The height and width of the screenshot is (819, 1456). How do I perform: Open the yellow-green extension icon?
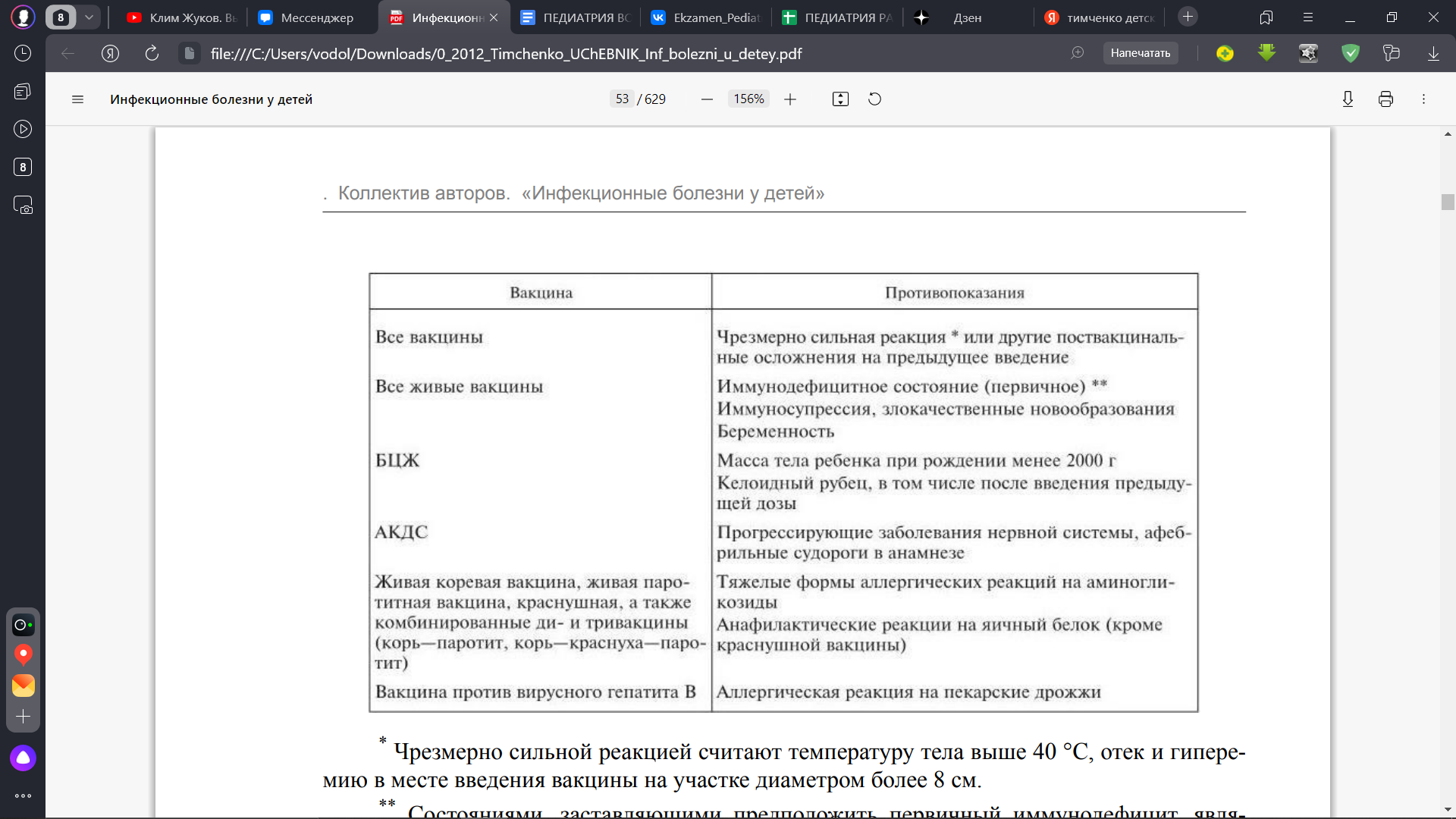[x=1225, y=53]
